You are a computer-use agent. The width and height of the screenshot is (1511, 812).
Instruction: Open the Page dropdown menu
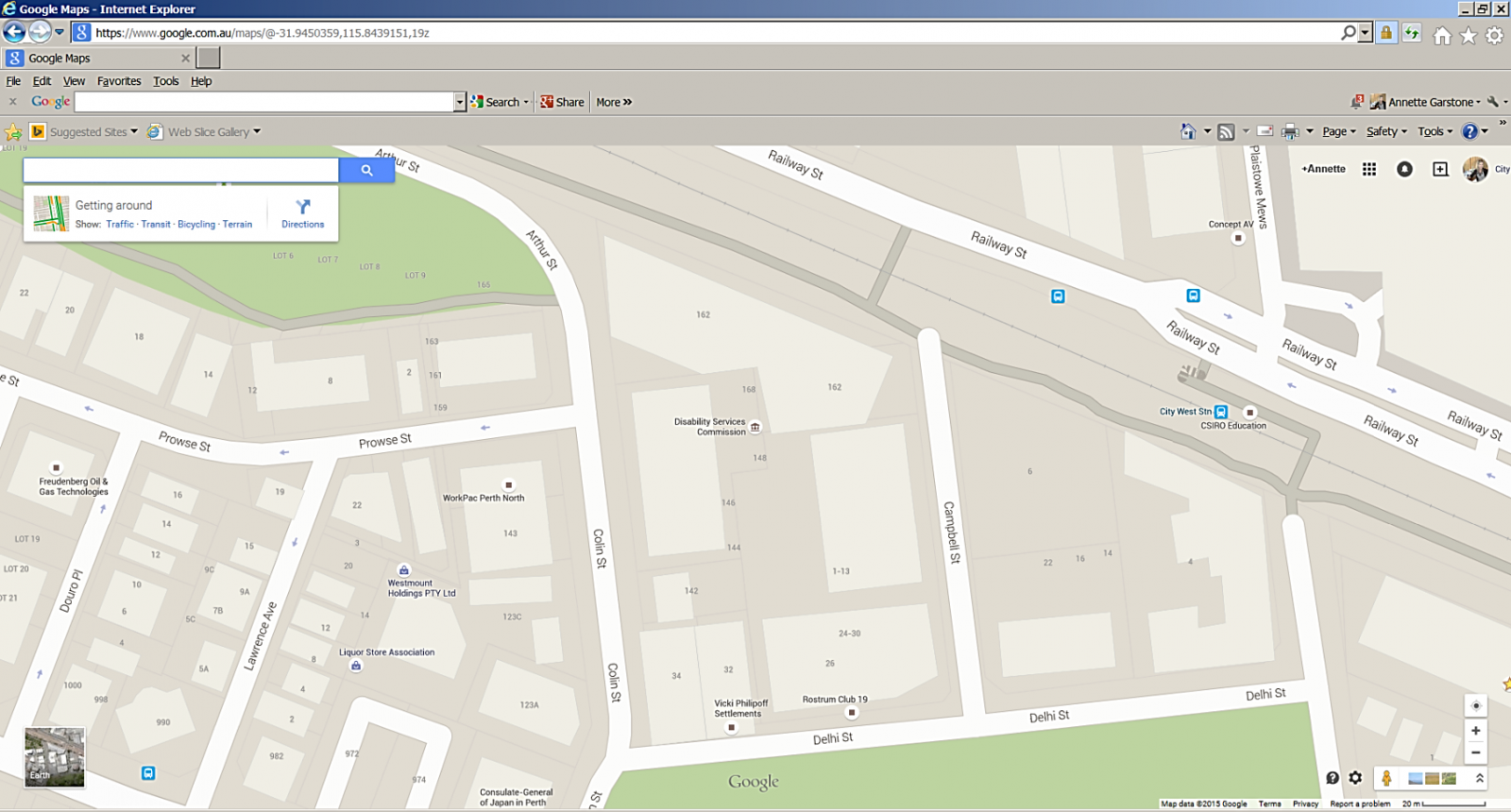coord(1338,131)
